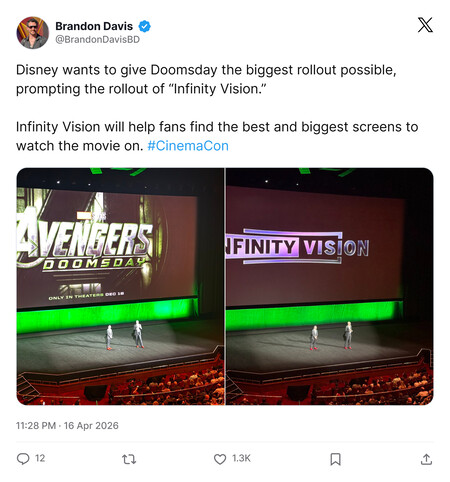
Task: Click the 12 replies count
Action: (40, 458)
